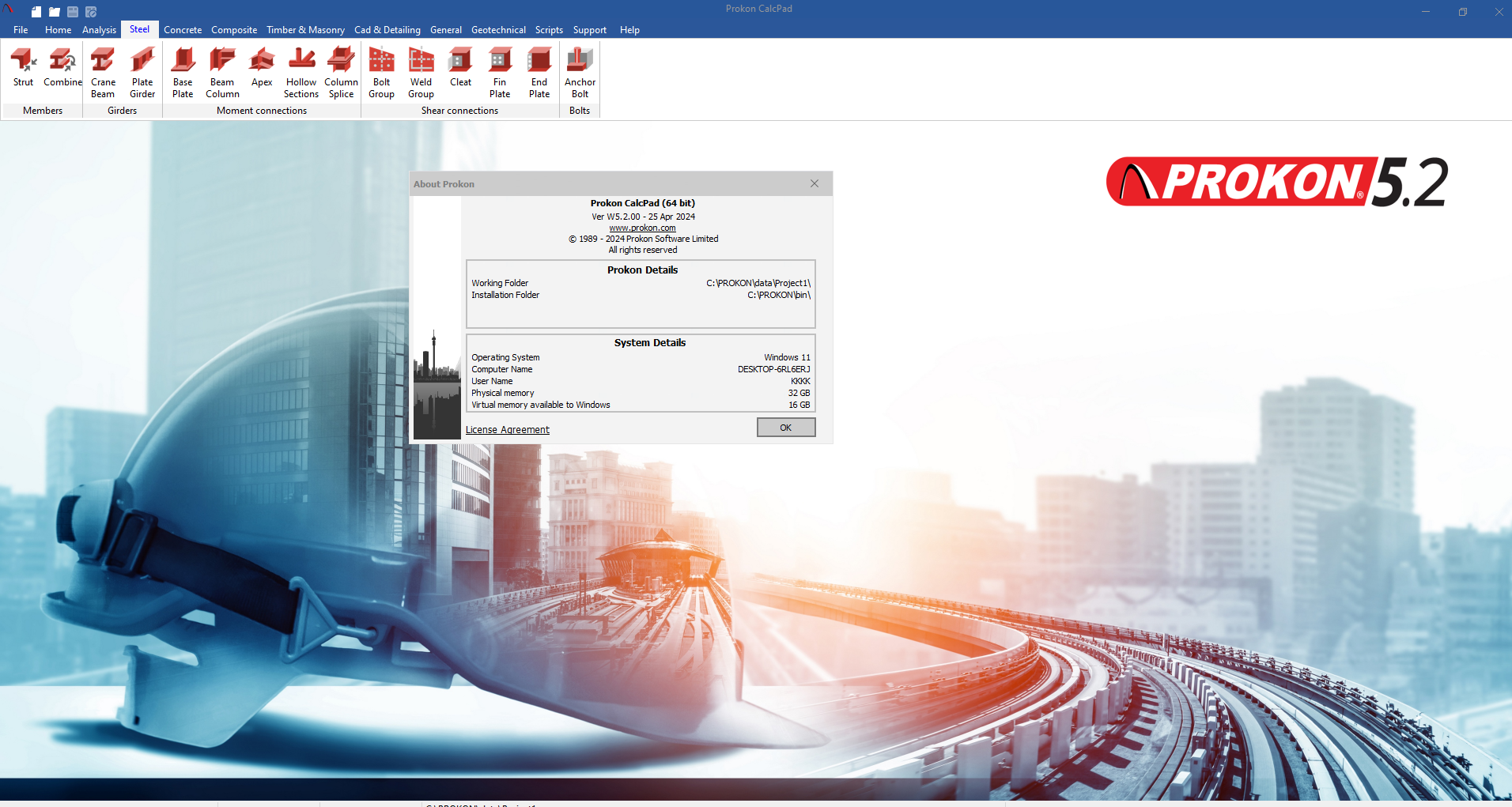The height and width of the screenshot is (807, 1512).
Task: Select the Hollow Sections connection icon
Action: point(301,72)
